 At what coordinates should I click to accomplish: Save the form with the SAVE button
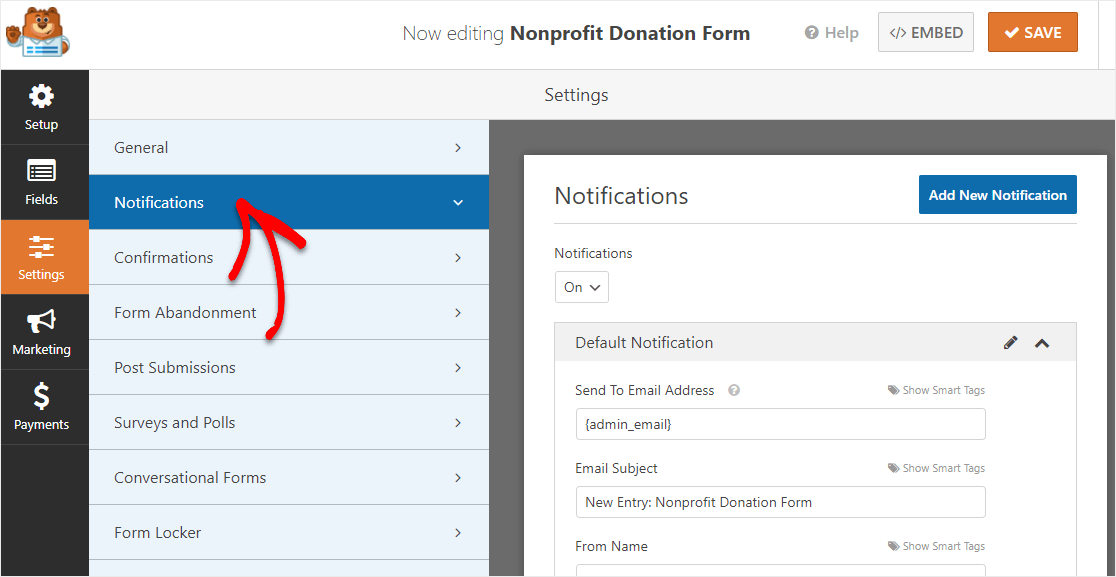pyautogui.click(x=1032, y=33)
